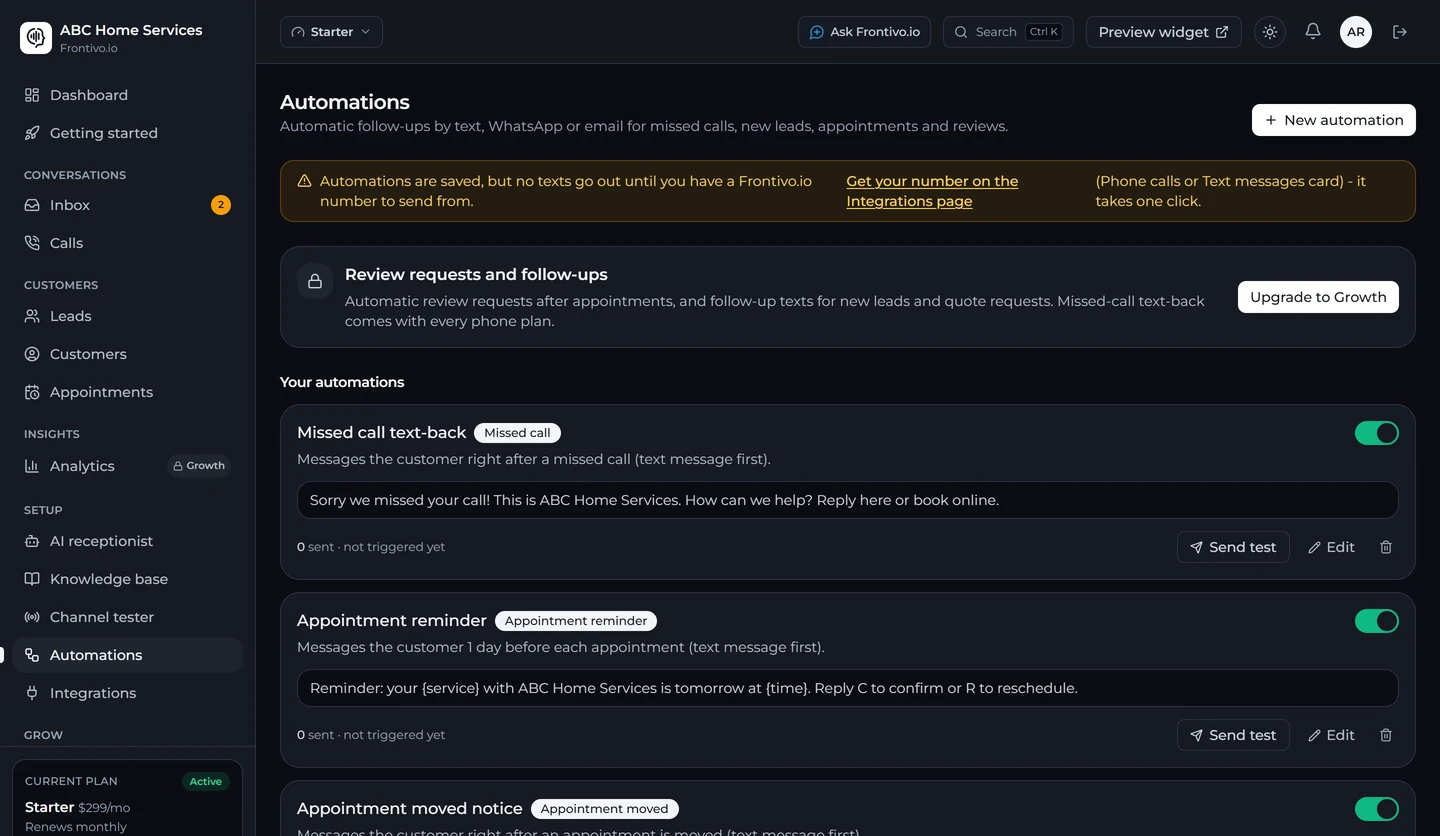Open Knowledge base
The width and height of the screenshot is (1440, 836).
pyautogui.click(x=128, y=579)
